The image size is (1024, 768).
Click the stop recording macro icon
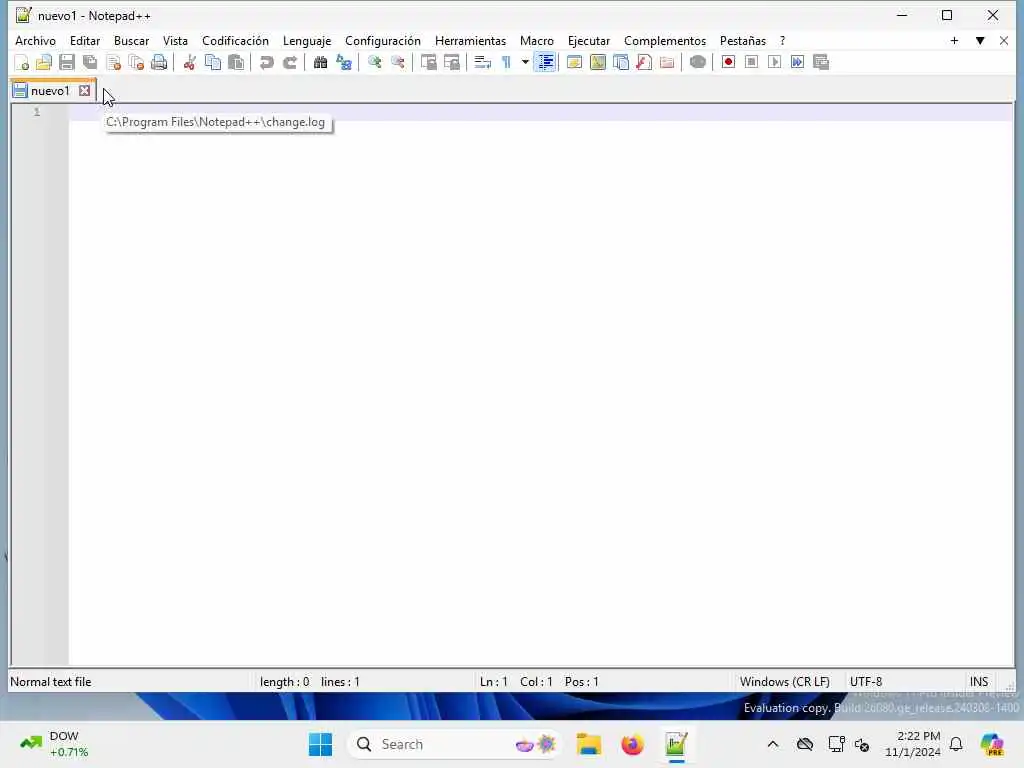(752, 63)
